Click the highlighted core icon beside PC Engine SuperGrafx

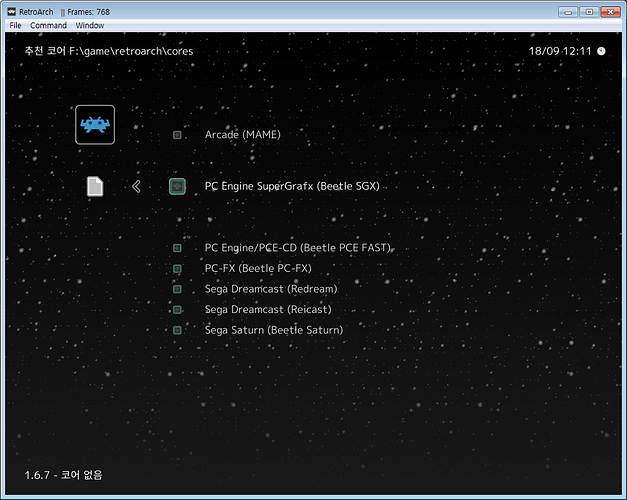tap(177, 186)
